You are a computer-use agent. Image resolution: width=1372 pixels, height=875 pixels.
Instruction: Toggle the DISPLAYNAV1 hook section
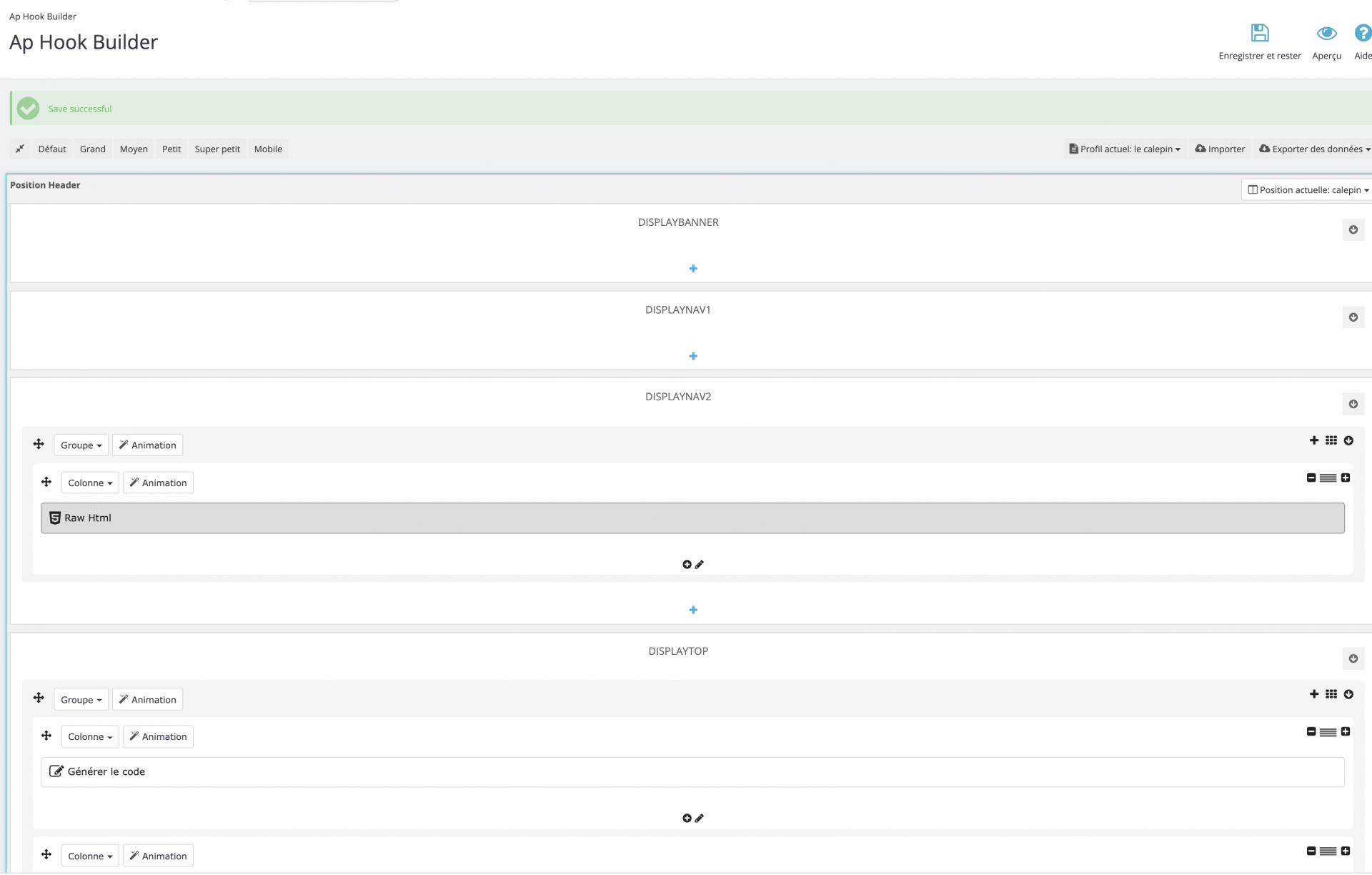(x=1353, y=317)
